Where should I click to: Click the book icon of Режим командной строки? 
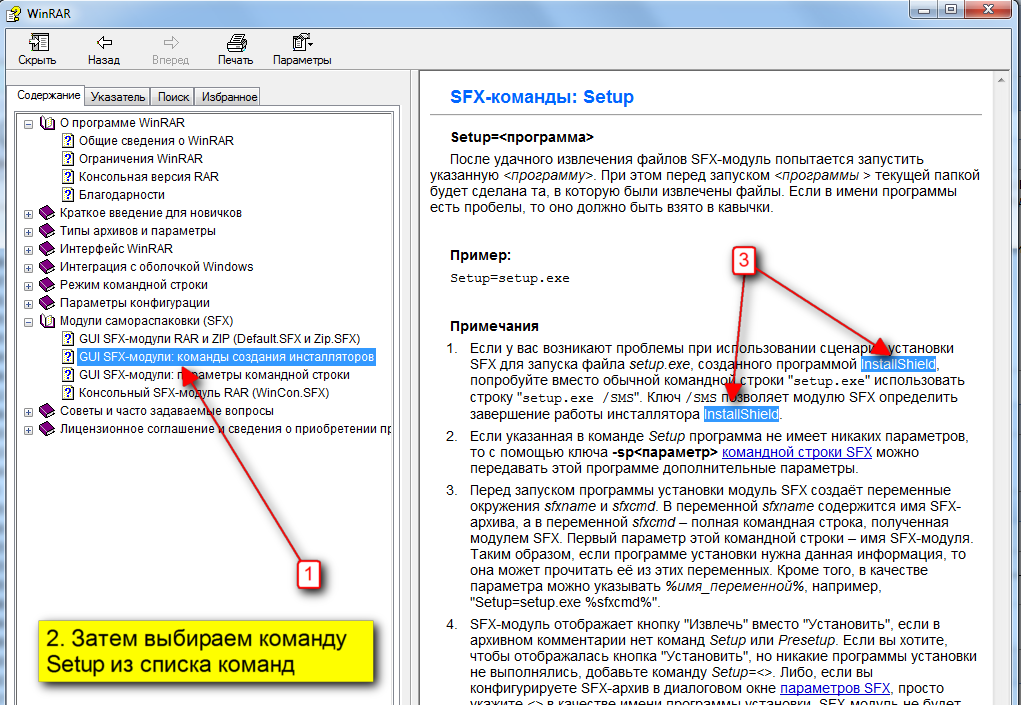click(47, 284)
